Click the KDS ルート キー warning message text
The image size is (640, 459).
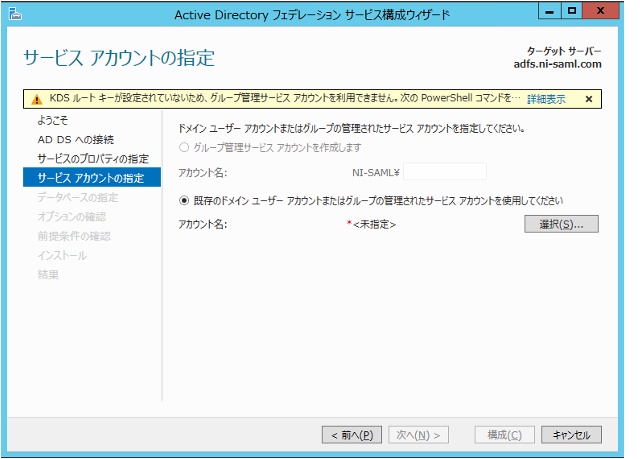pyautogui.click(x=285, y=98)
